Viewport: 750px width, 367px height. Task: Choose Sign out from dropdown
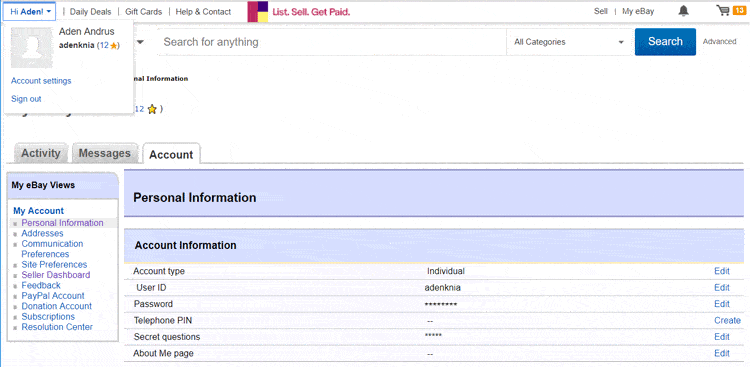coord(26,99)
